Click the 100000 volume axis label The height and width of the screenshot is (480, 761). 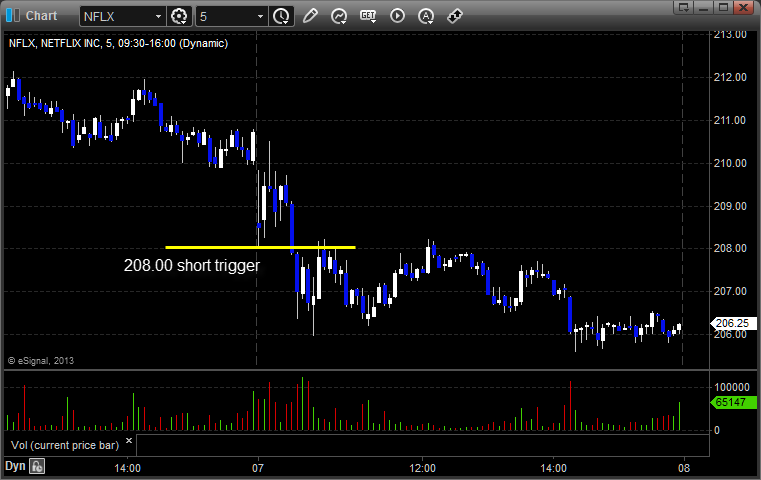click(x=732, y=387)
